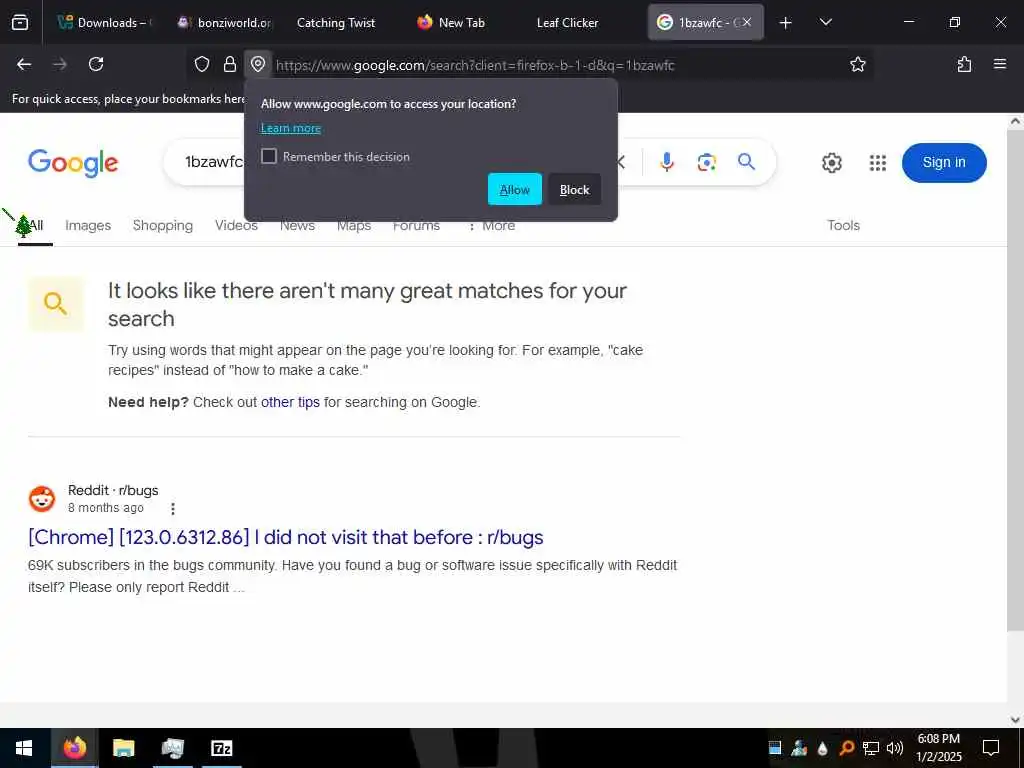This screenshot has width=1024, height=768.
Task: Open the search Tools option
Action: coord(843,225)
